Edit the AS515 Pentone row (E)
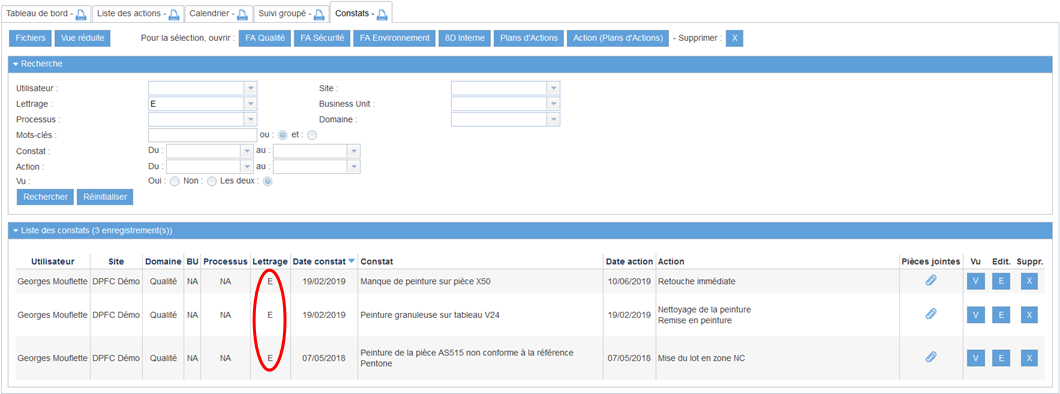 [x=1001, y=358]
